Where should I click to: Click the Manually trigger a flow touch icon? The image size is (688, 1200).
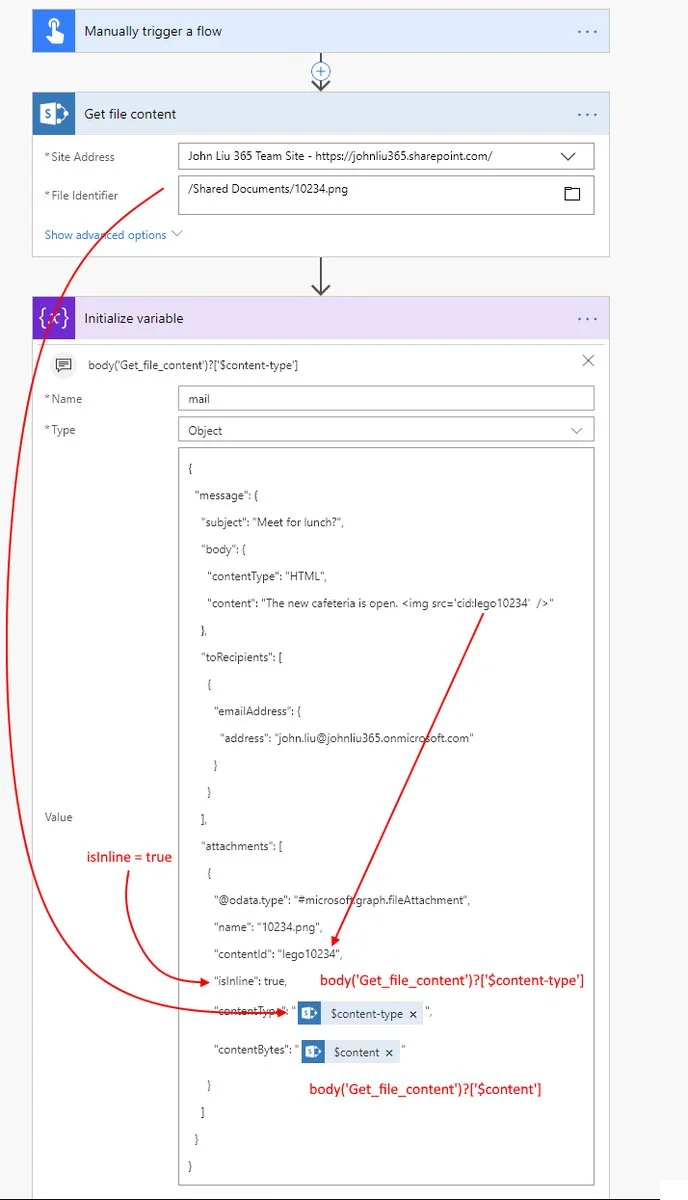[53, 31]
